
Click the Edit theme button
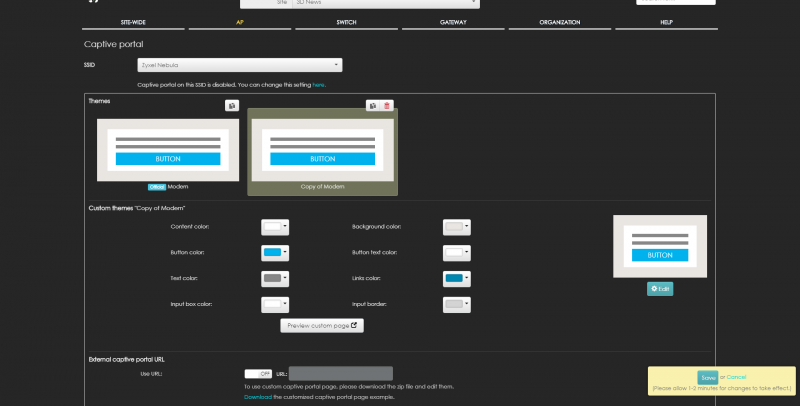660,289
